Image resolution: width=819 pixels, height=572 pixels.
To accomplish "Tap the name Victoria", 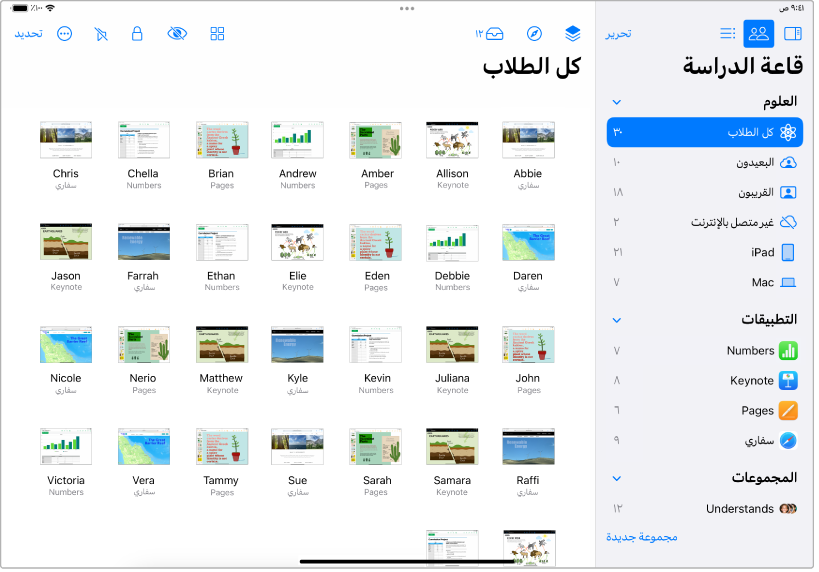I will pos(66,480).
